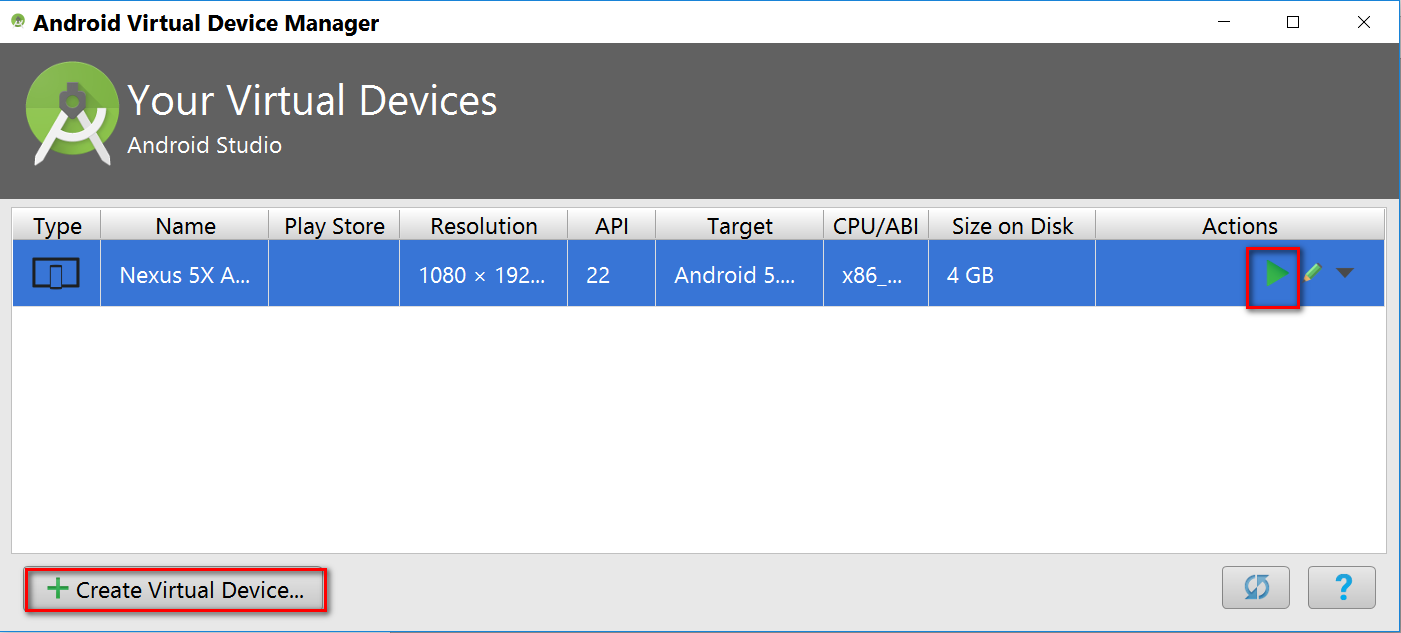Sort by the Target column header
This screenshot has width=1401, height=633.
740,226
